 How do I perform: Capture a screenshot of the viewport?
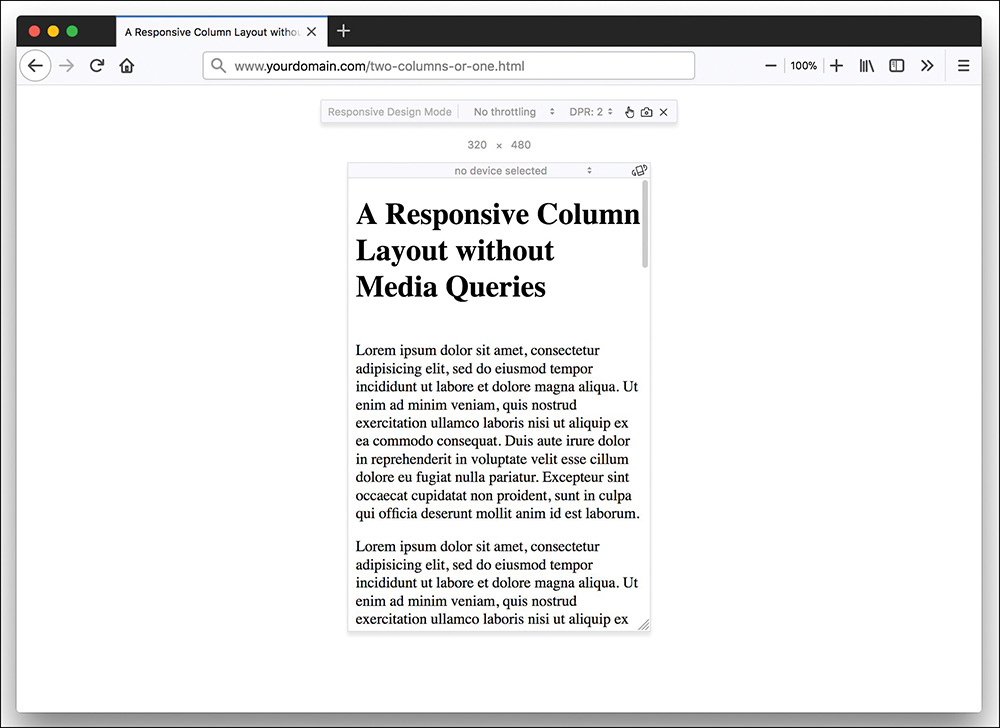pos(646,112)
